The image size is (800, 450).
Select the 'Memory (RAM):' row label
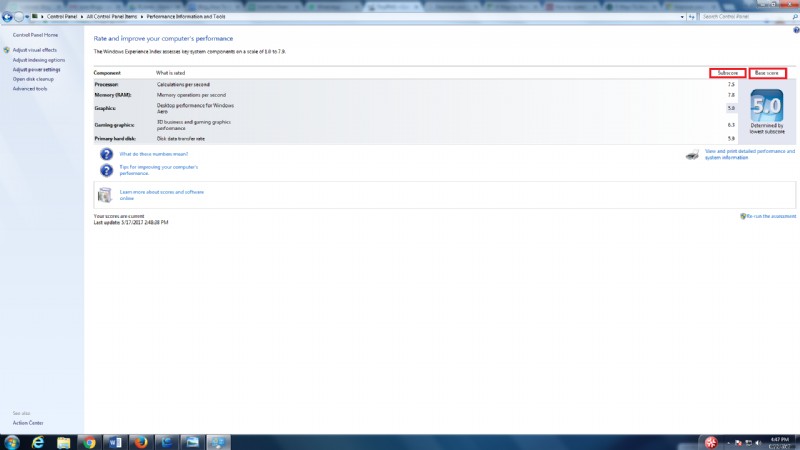[113, 95]
